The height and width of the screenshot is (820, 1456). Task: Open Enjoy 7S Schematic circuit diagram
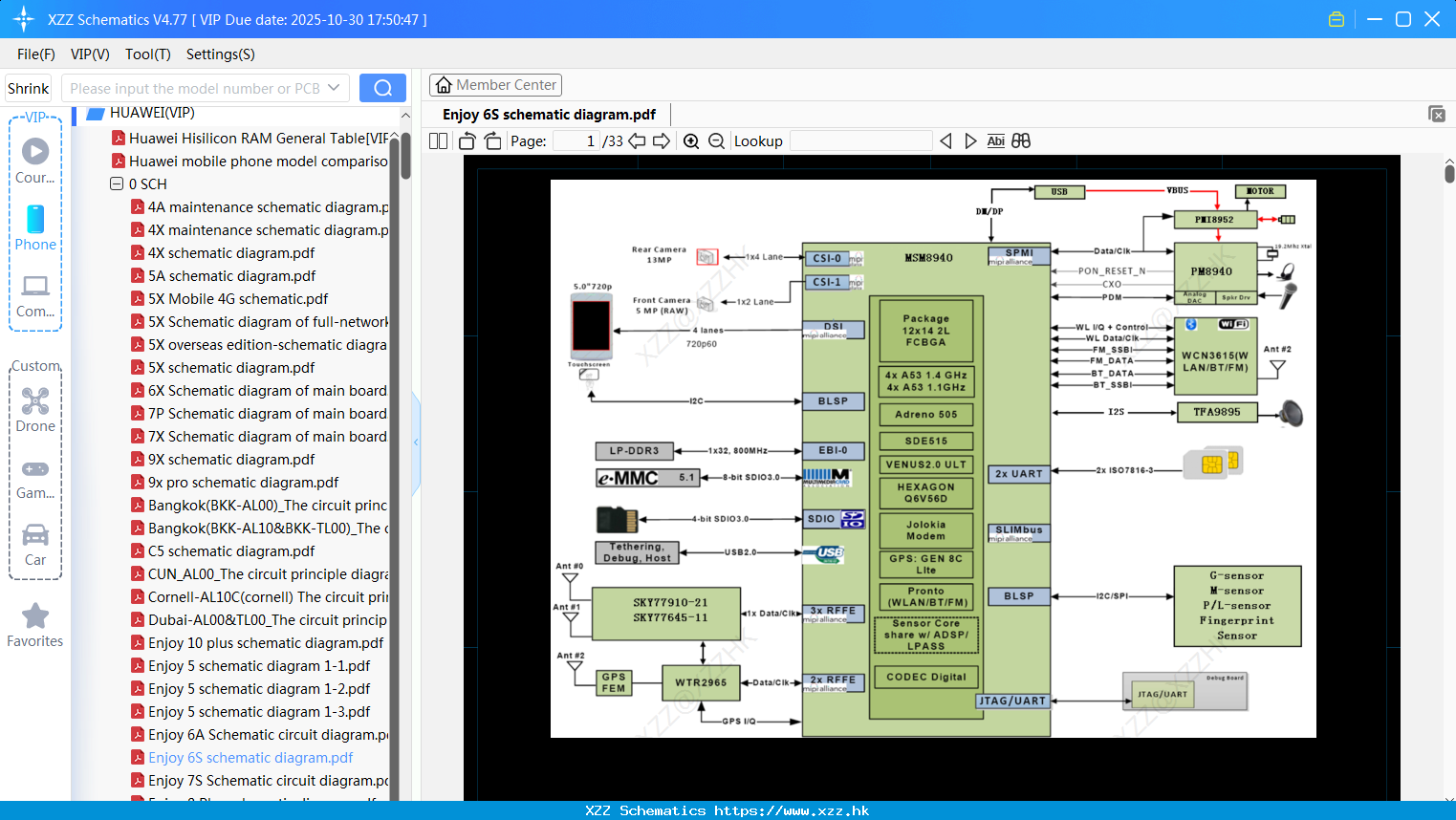(259, 780)
